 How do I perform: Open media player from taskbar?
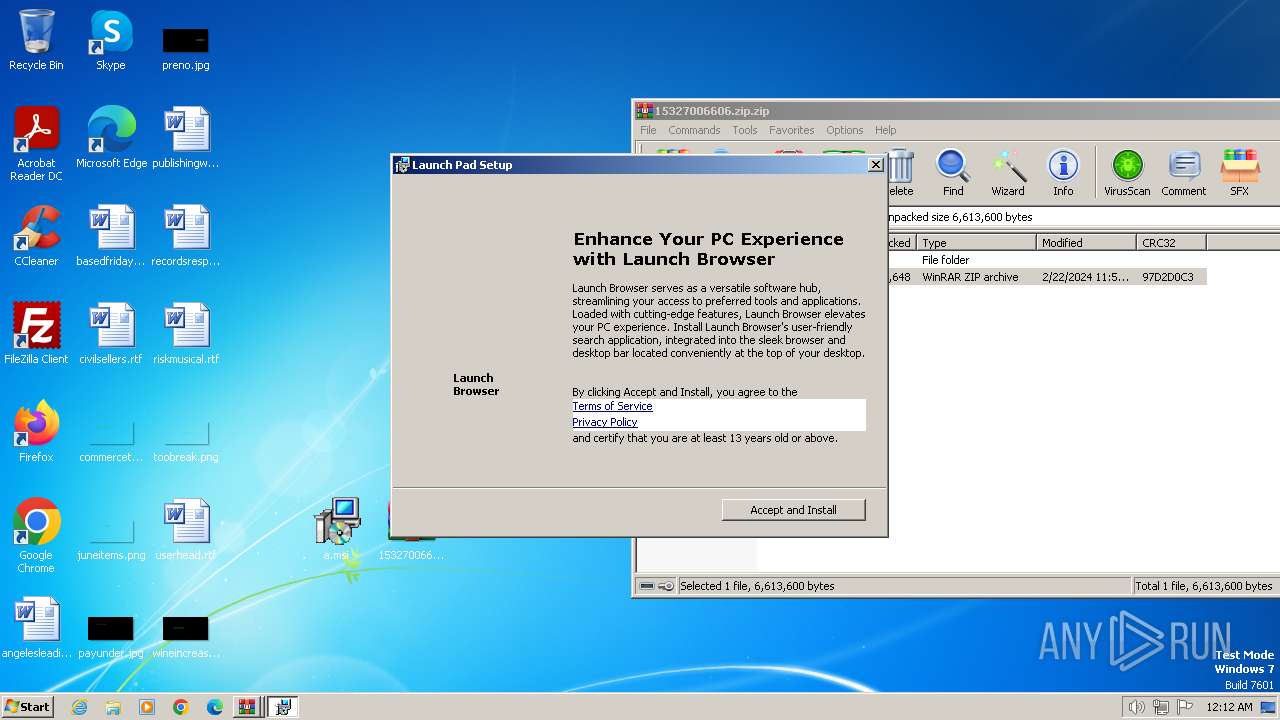(x=147, y=707)
